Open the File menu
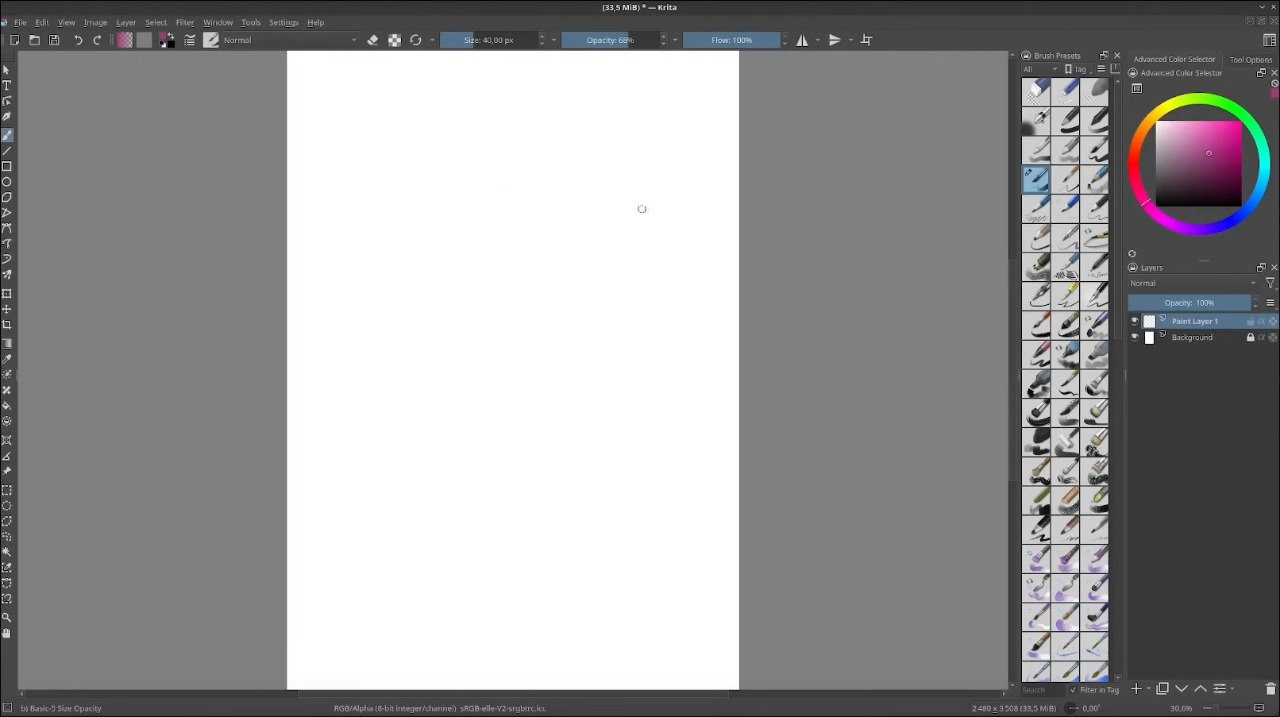 click(20, 22)
